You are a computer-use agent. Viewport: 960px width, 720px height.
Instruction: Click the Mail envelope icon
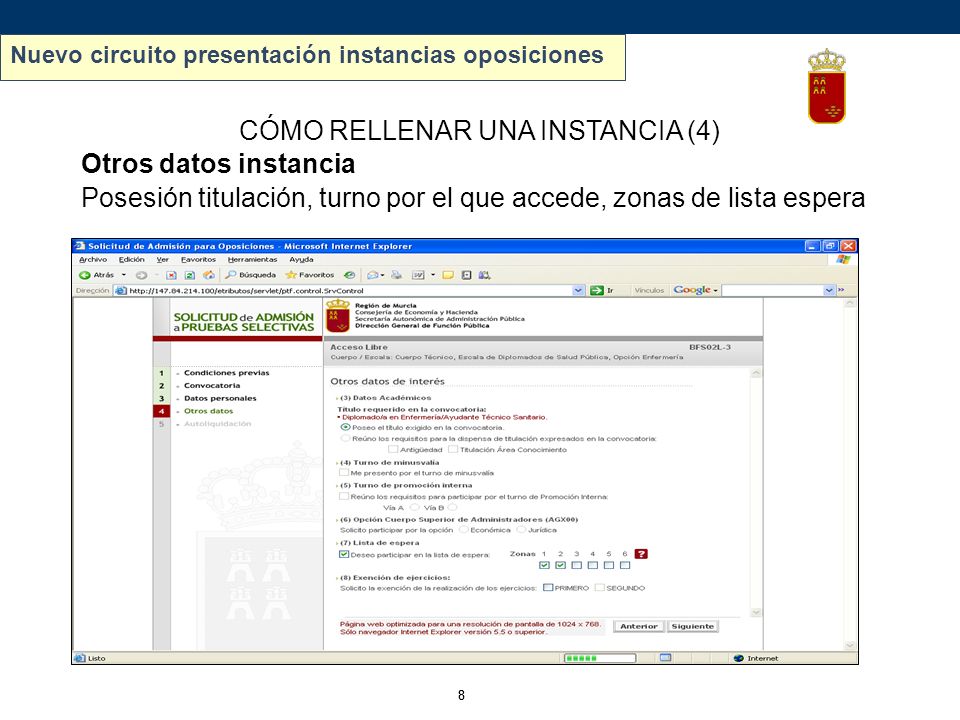click(x=372, y=276)
